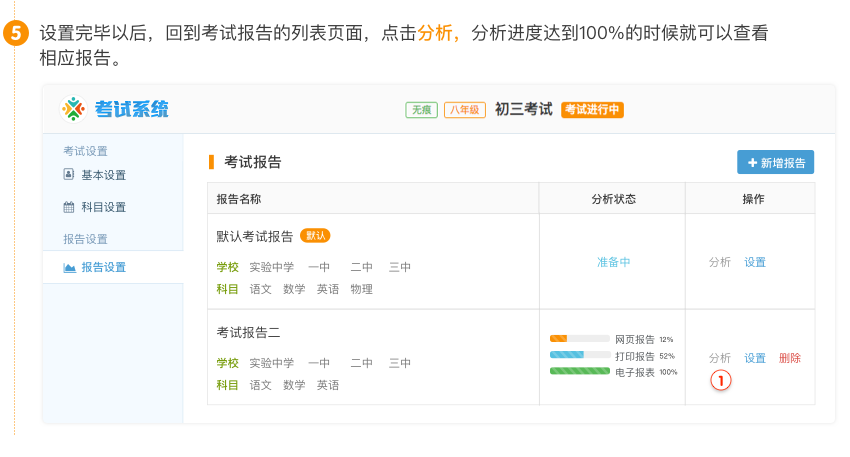Click the orange step 5 circle

click(x=17, y=34)
